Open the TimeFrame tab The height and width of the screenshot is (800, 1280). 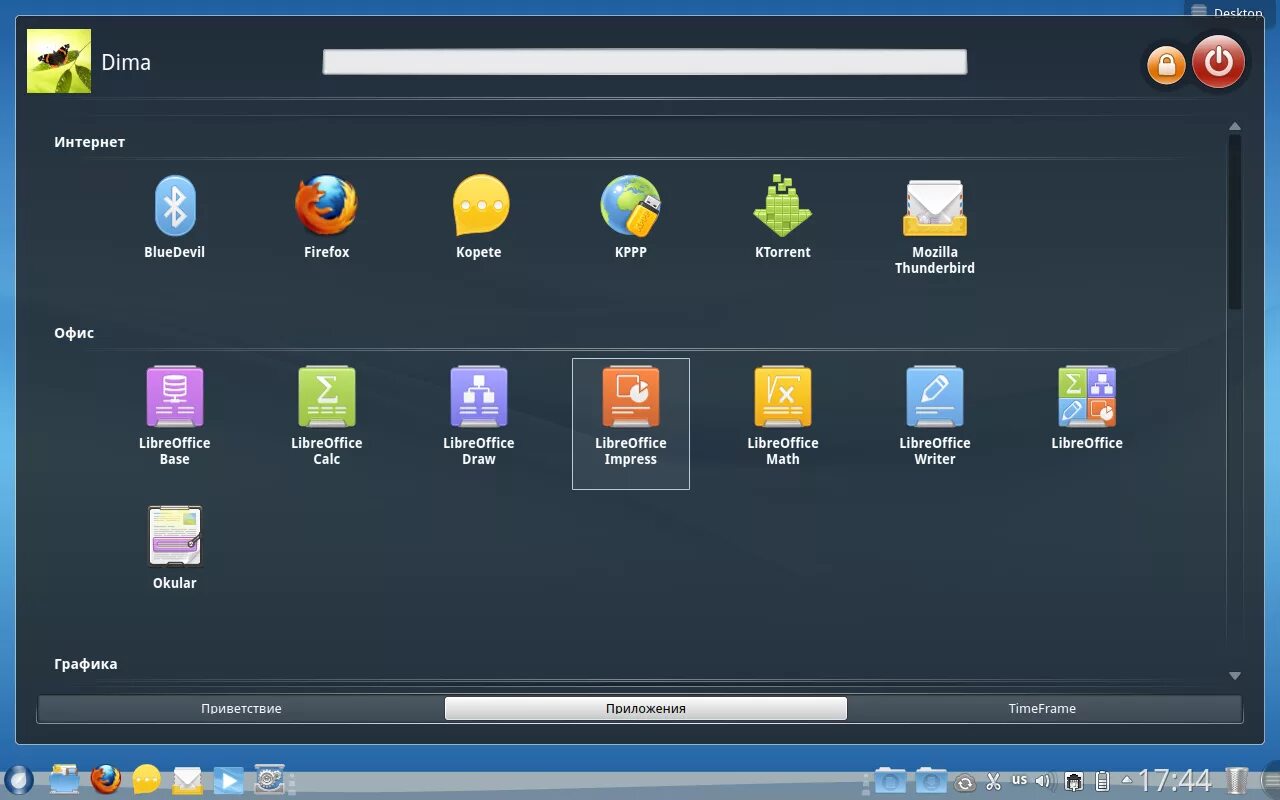tap(1042, 708)
